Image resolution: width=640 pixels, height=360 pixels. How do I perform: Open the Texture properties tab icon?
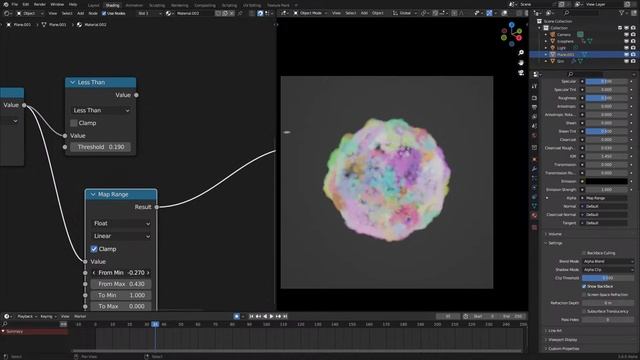tap(534, 227)
